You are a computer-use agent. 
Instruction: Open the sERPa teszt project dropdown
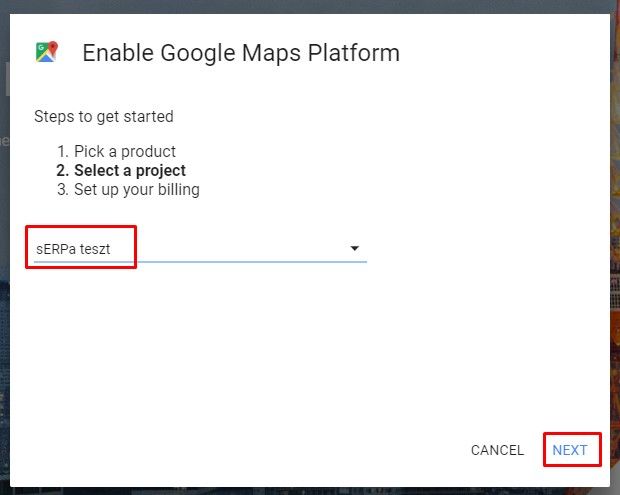200,249
